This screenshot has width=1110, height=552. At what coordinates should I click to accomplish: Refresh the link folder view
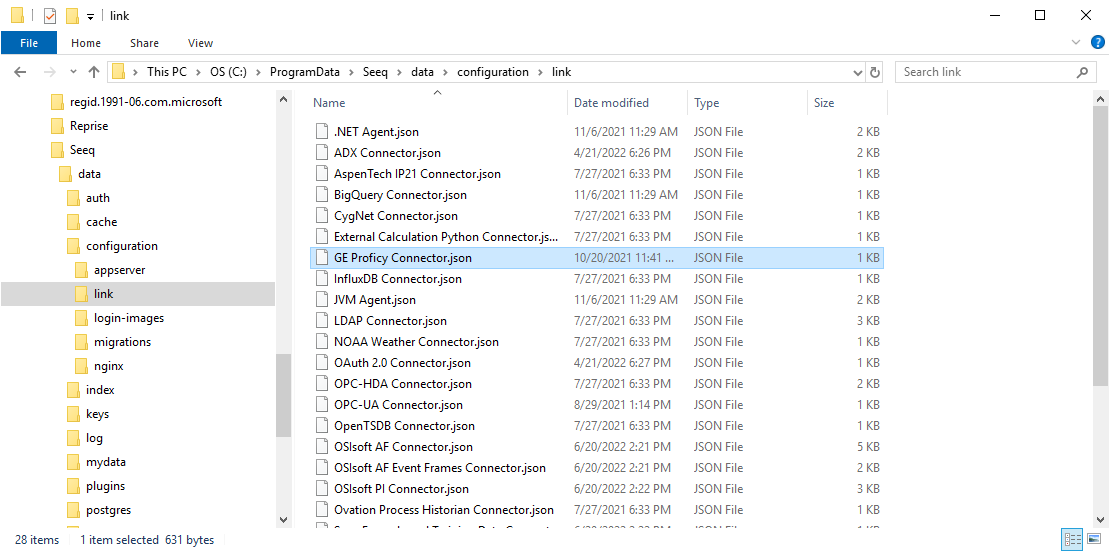pyautogui.click(x=875, y=72)
